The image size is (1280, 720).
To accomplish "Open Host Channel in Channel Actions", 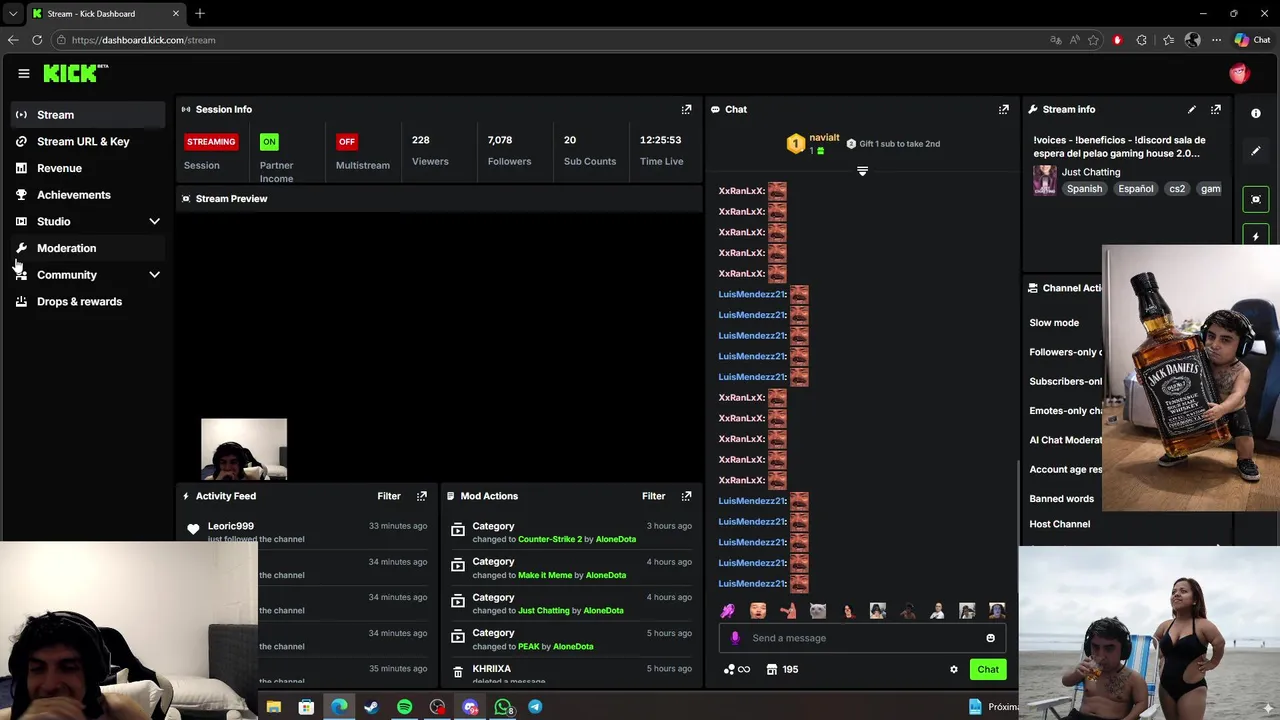I will click(1060, 524).
